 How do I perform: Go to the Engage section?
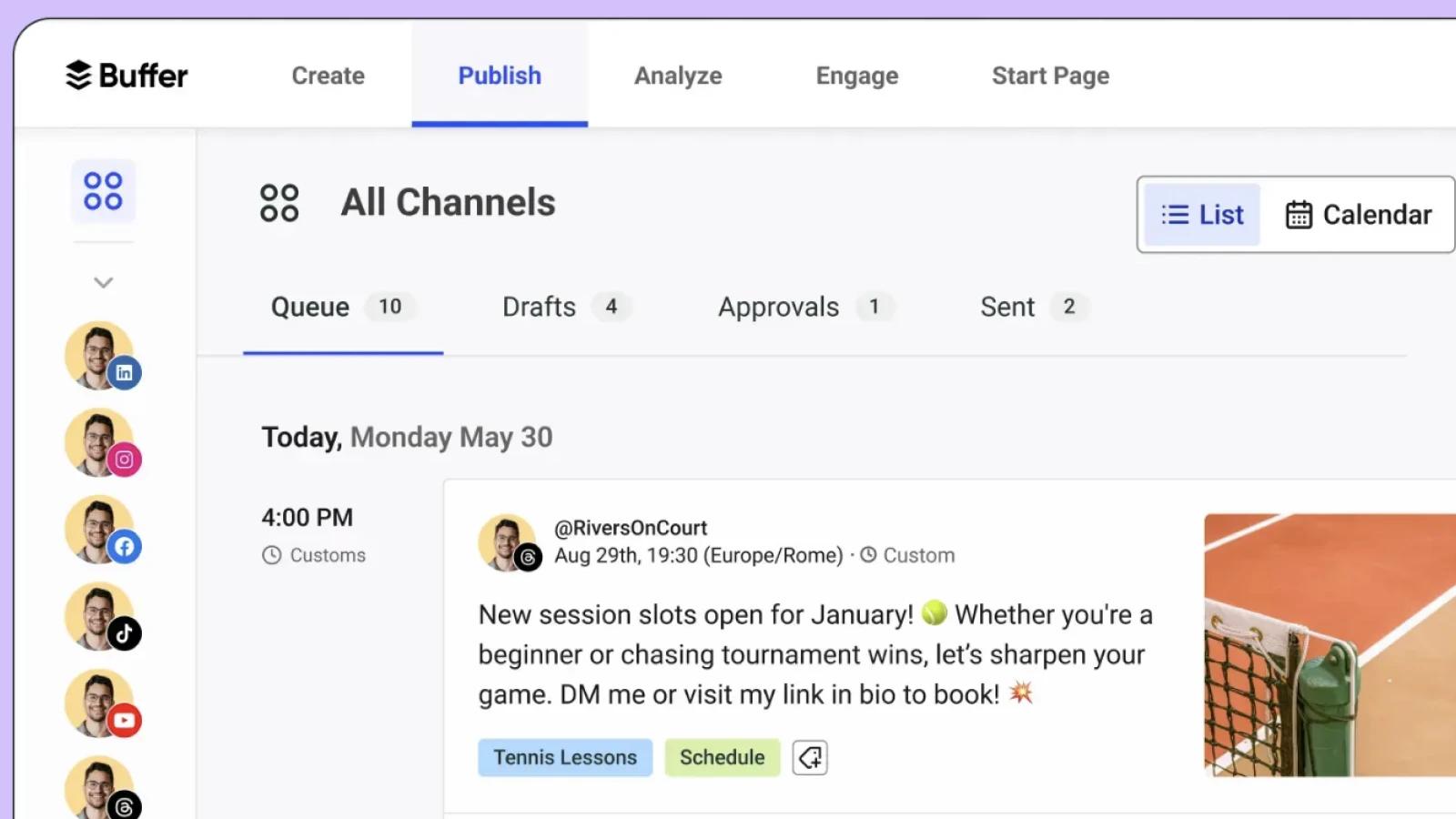click(857, 76)
